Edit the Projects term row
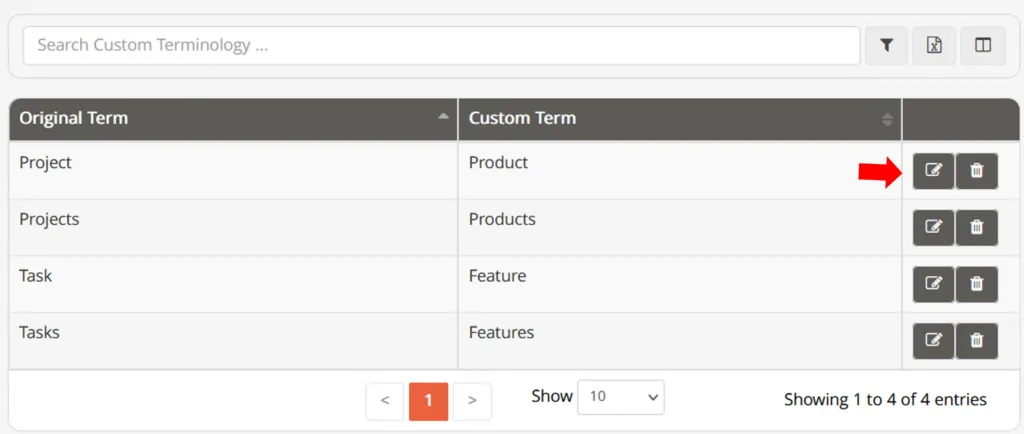 coord(934,227)
